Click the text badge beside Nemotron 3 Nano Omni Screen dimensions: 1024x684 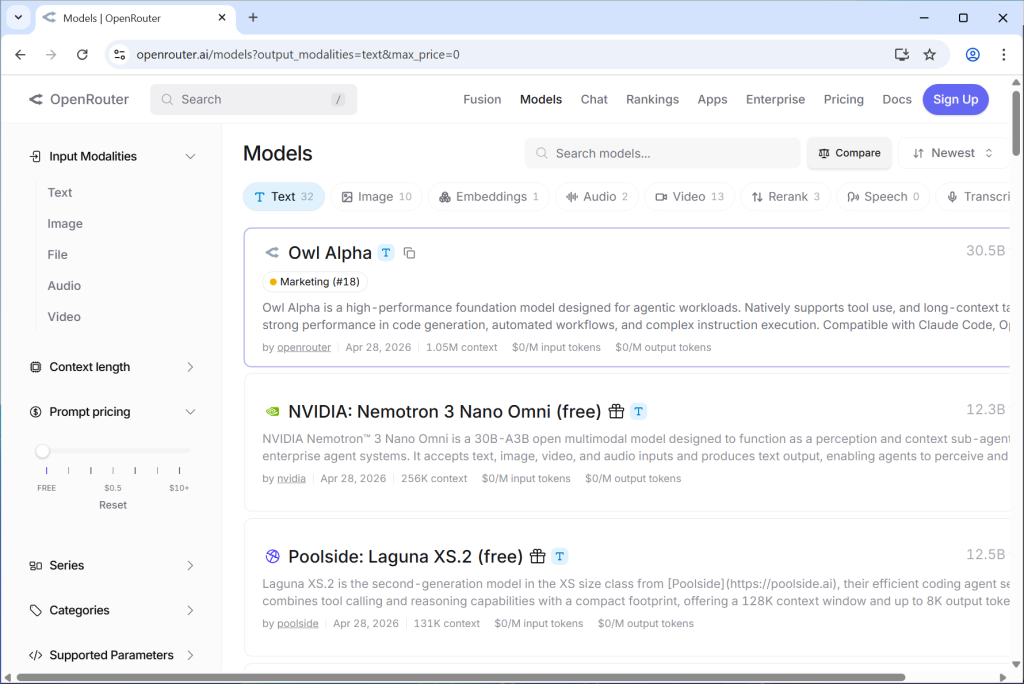click(x=639, y=411)
